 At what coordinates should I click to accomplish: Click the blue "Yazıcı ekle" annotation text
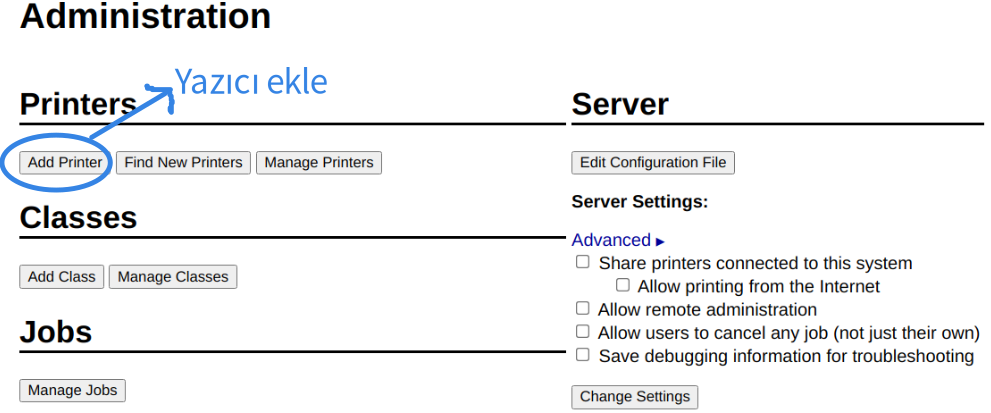(x=251, y=81)
